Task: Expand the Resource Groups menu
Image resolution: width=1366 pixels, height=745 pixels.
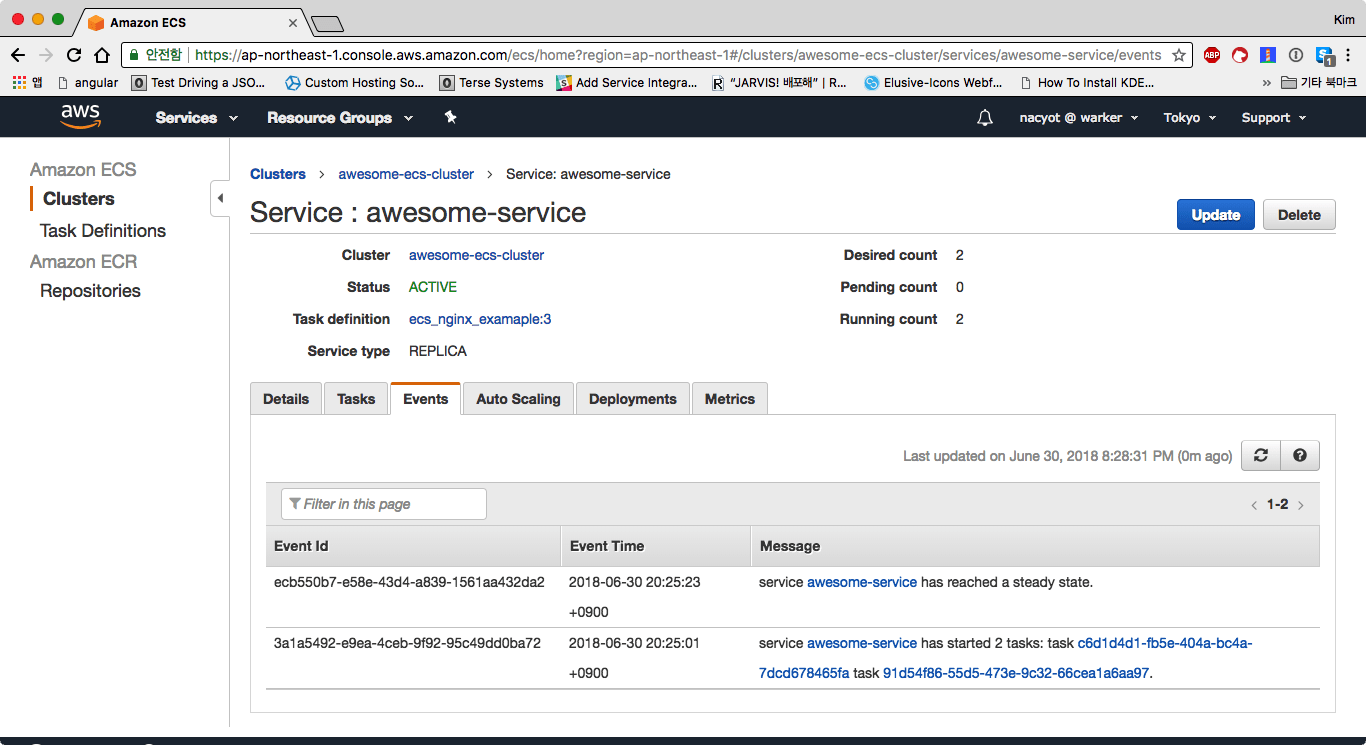Action: coord(339,118)
